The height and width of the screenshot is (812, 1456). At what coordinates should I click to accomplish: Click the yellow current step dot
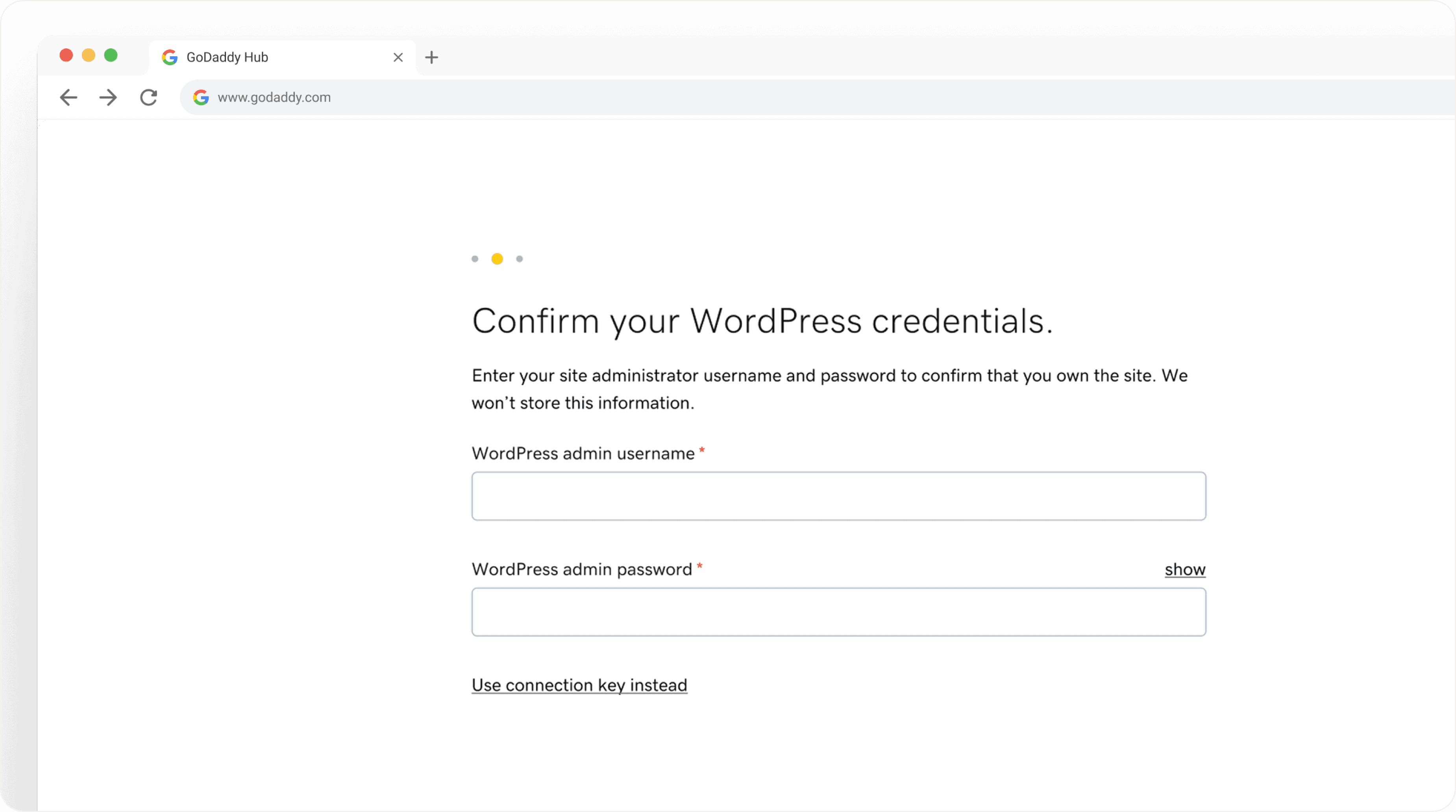click(497, 259)
